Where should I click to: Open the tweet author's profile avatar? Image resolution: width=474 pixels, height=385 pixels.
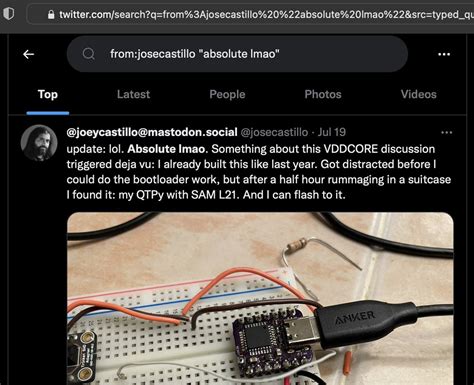pos(39,143)
